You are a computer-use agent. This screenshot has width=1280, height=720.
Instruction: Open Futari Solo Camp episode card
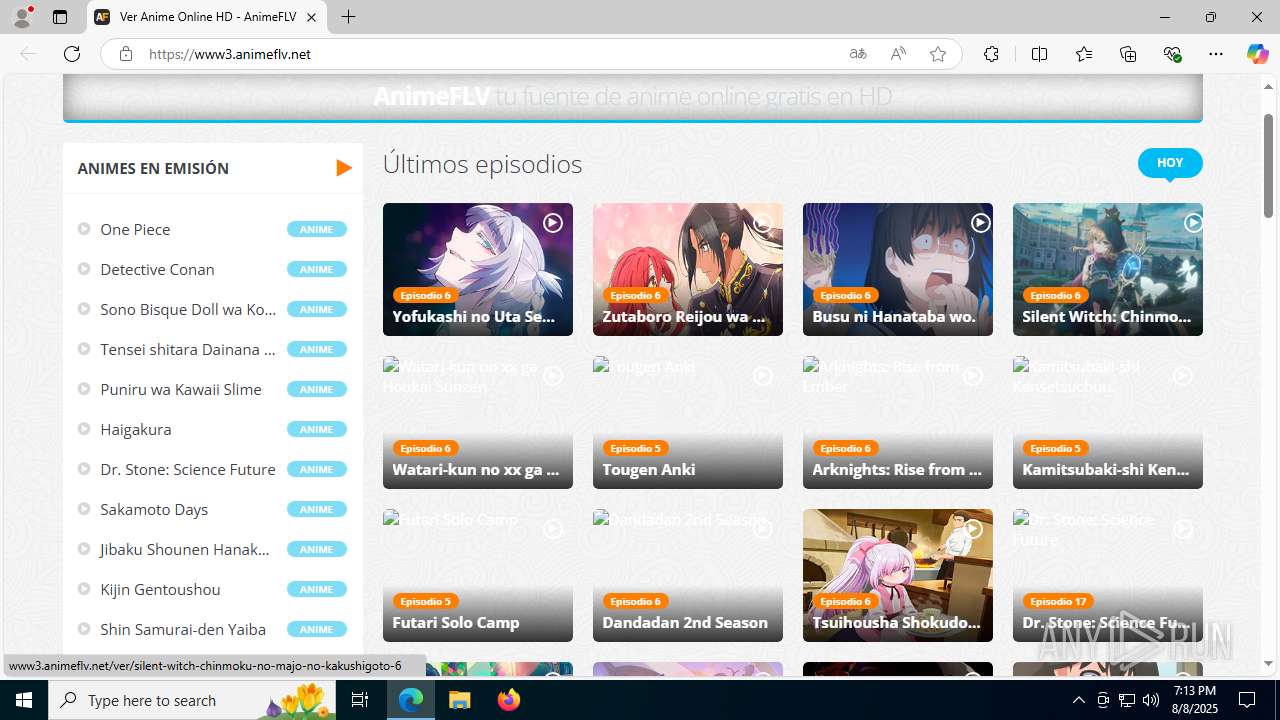point(478,575)
